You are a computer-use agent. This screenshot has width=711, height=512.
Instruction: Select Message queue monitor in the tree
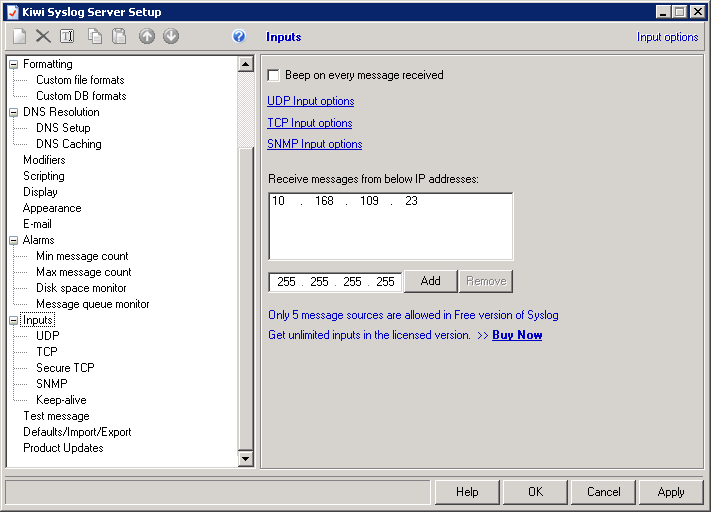pos(93,304)
